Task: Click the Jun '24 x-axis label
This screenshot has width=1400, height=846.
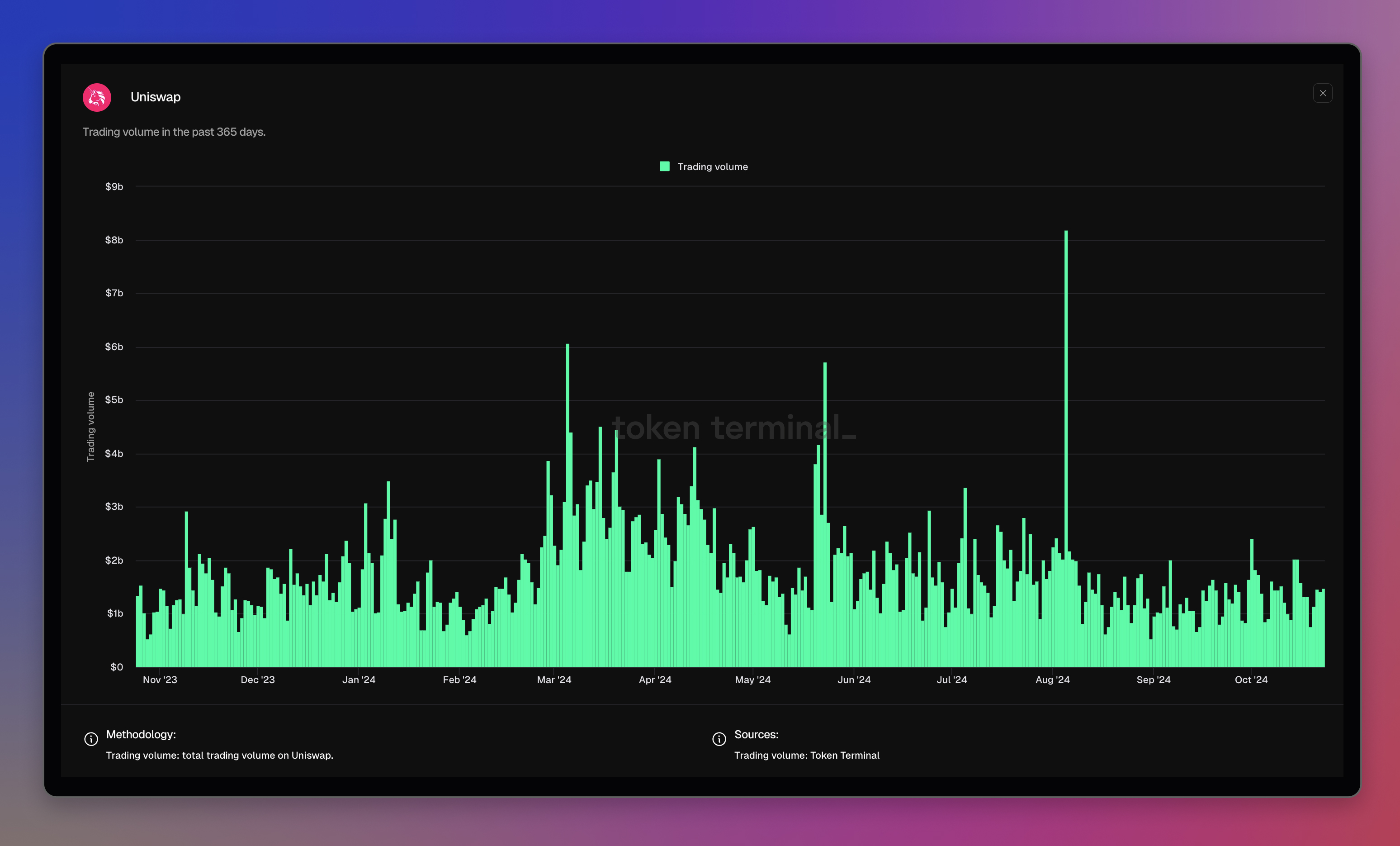Action: coord(854,680)
